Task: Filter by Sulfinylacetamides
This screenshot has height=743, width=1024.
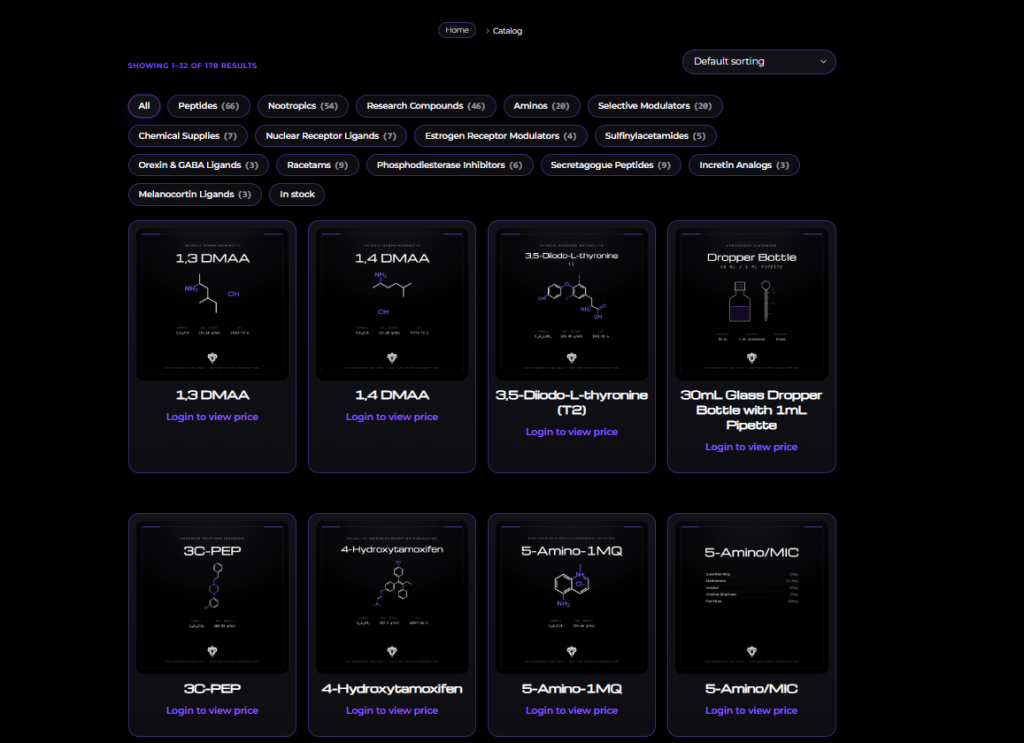Action: pyautogui.click(x=655, y=136)
